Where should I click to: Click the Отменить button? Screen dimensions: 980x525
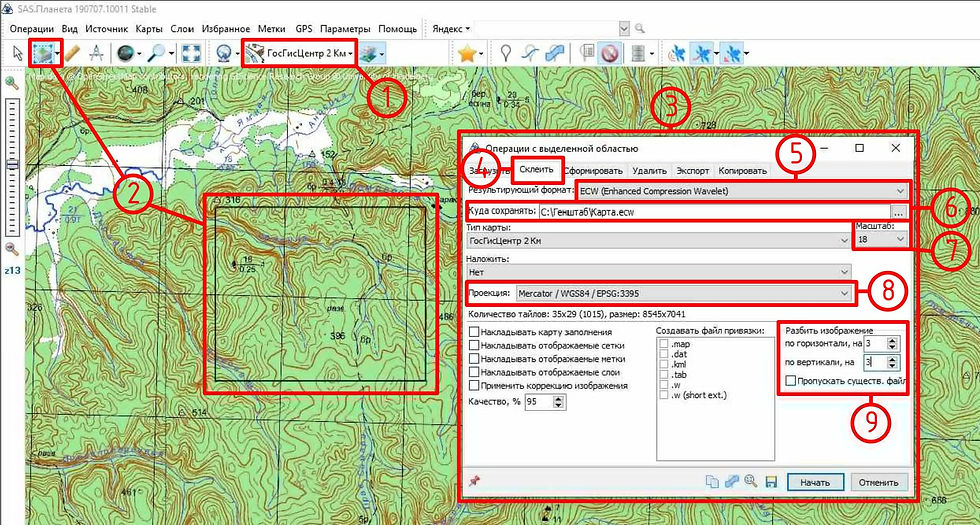[878, 482]
